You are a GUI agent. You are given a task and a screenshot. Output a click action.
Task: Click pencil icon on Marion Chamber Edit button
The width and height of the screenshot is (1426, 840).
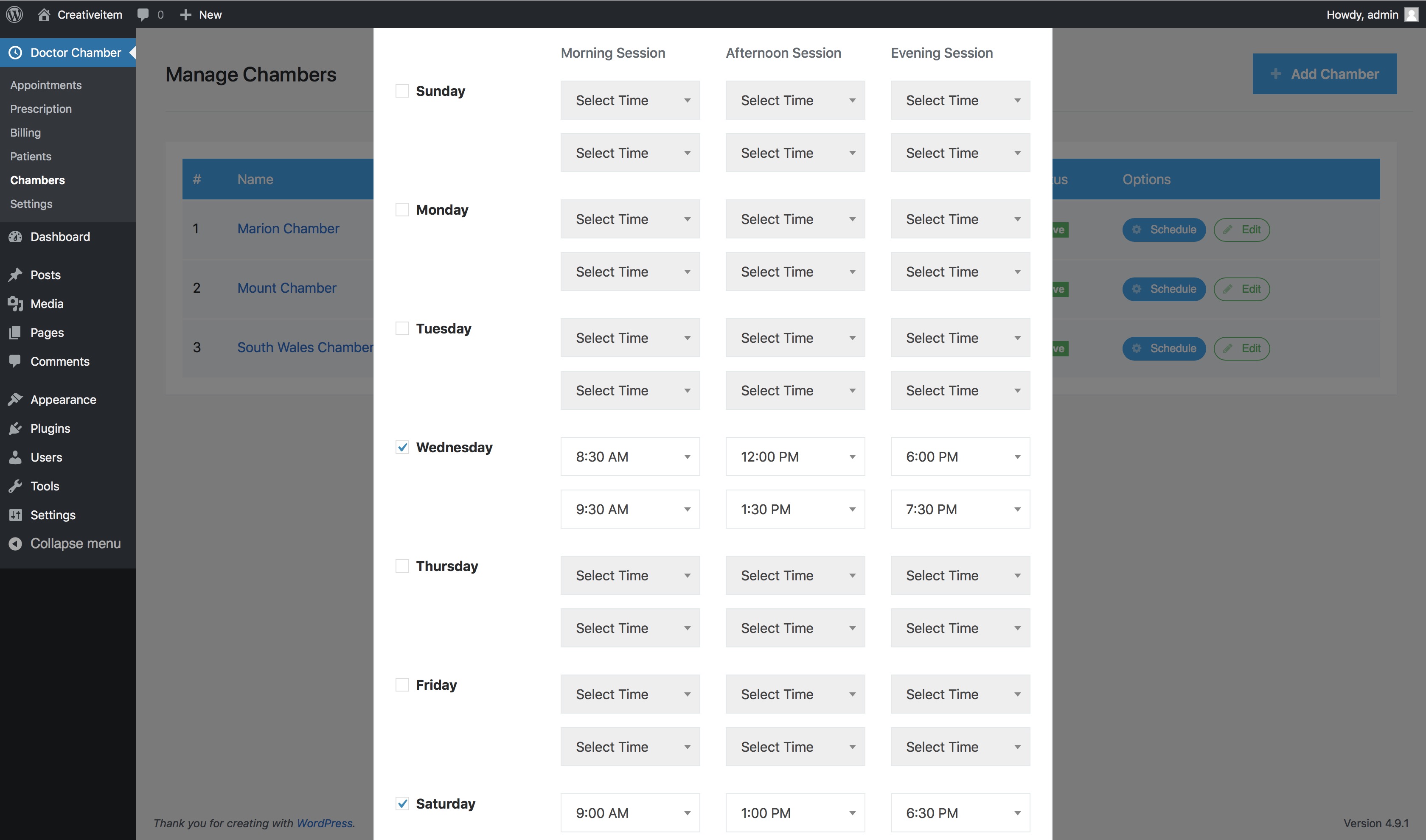[1227, 229]
